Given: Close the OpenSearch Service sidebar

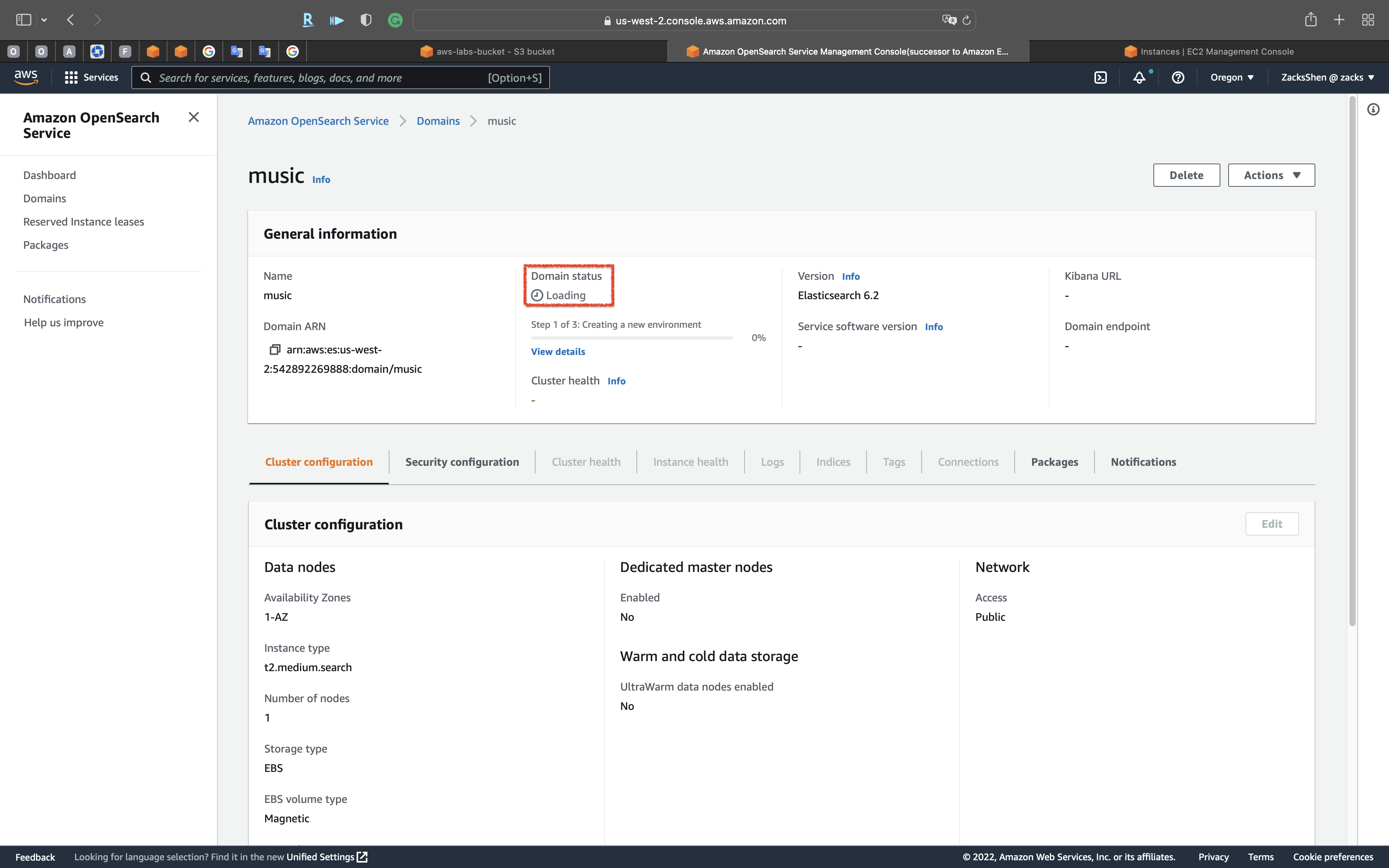Looking at the screenshot, I should (193, 117).
